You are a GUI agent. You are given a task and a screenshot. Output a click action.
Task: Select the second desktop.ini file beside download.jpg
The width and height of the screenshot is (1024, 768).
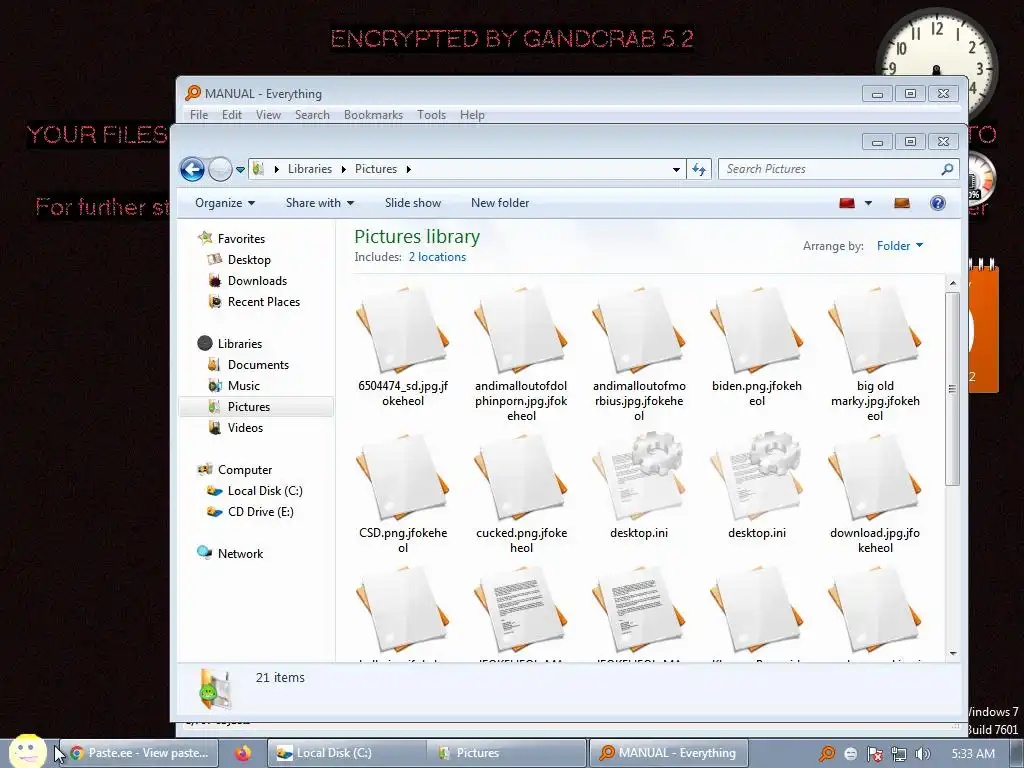[757, 487]
